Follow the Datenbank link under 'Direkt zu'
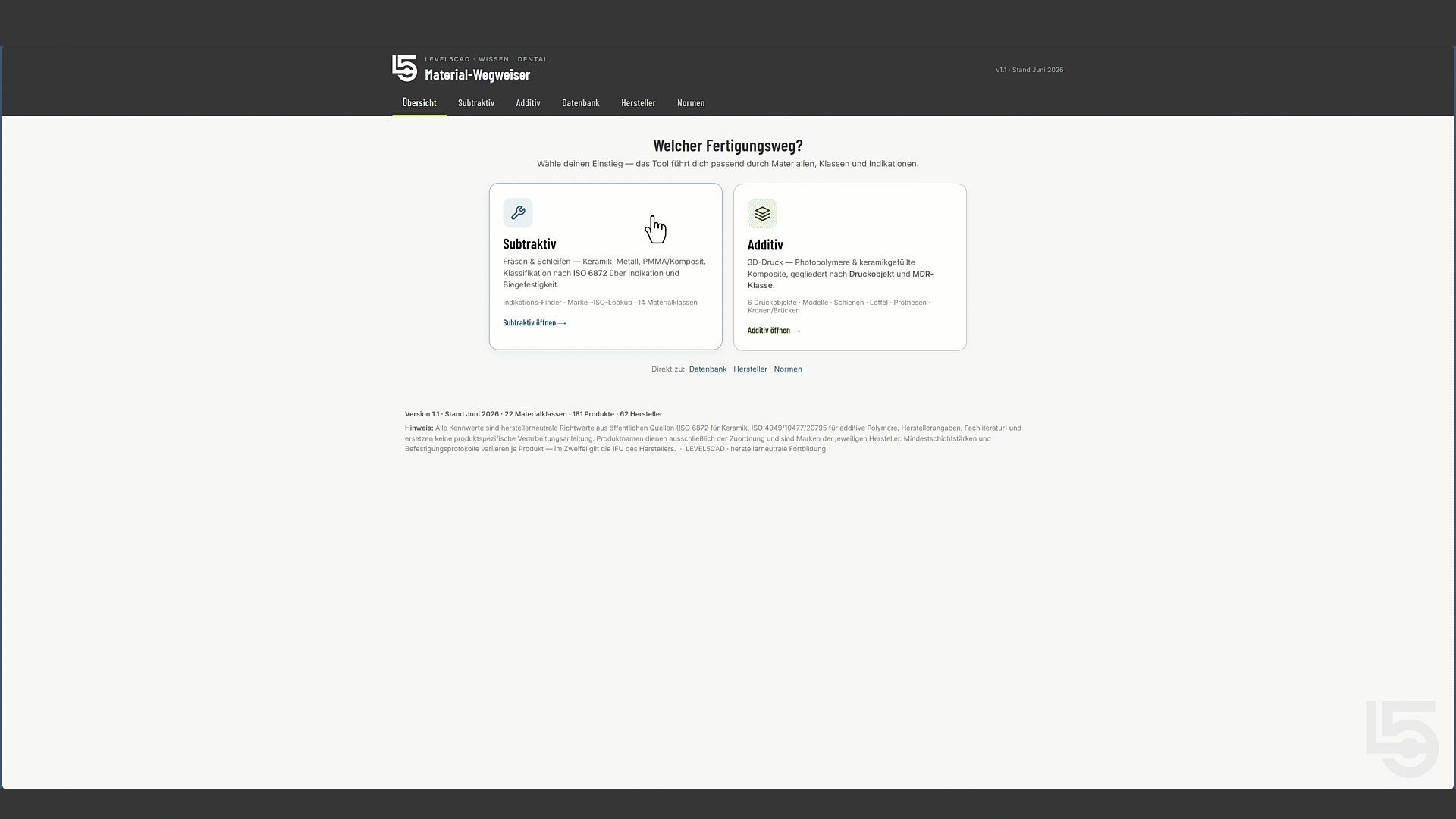Image resolution: width=1456 pixels, height=819 pixels. point(708,369)
